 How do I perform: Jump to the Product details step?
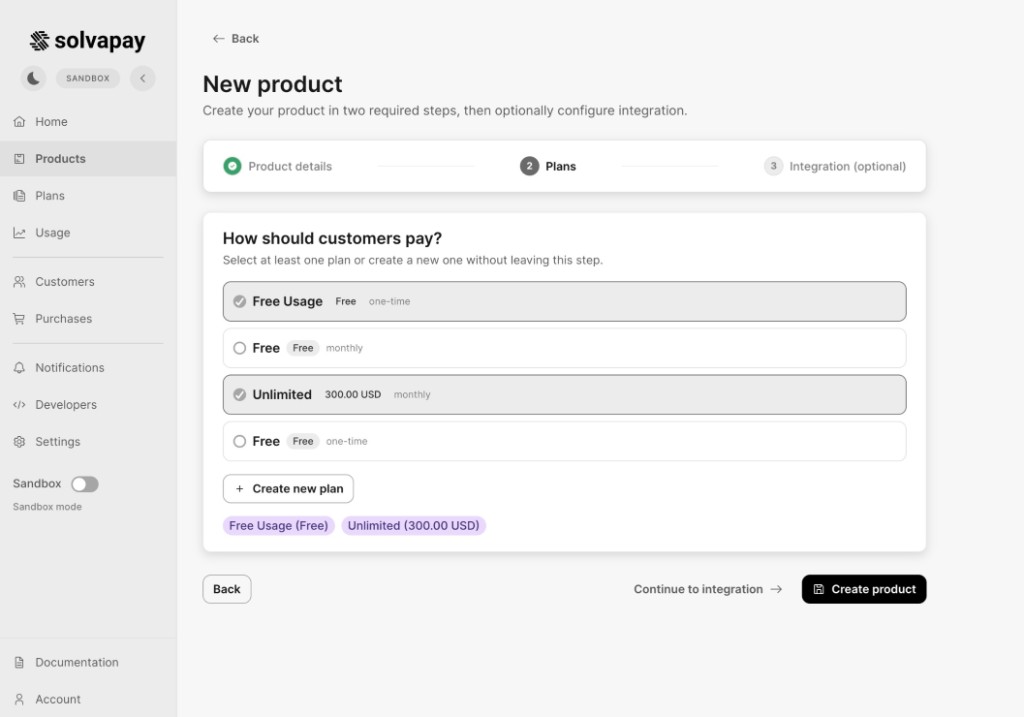277,166
